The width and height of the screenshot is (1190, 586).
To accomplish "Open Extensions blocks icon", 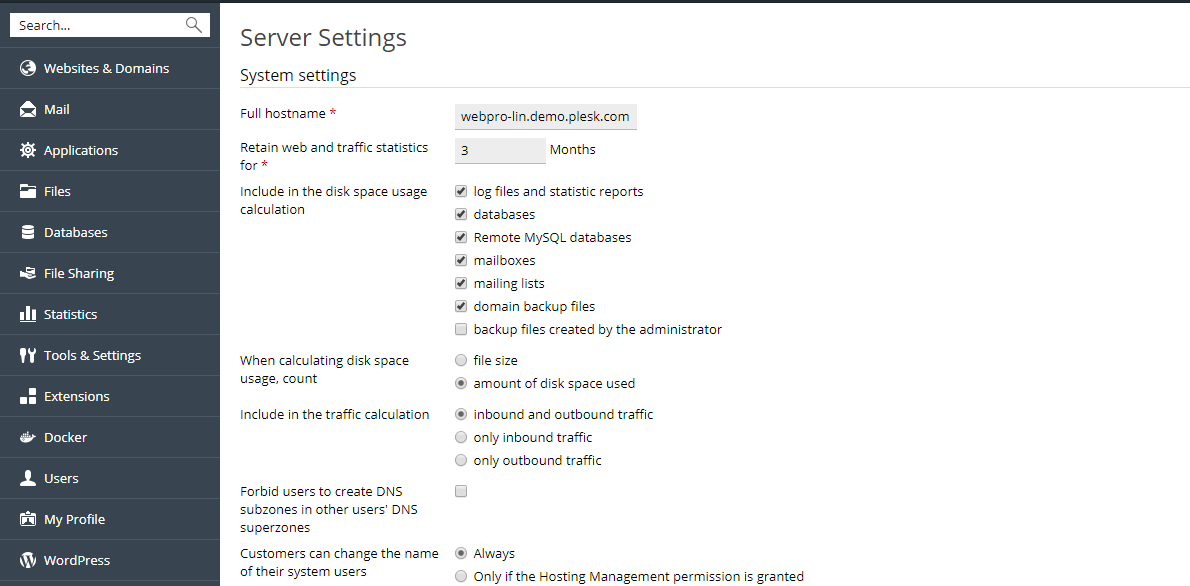I will [28, 396].
